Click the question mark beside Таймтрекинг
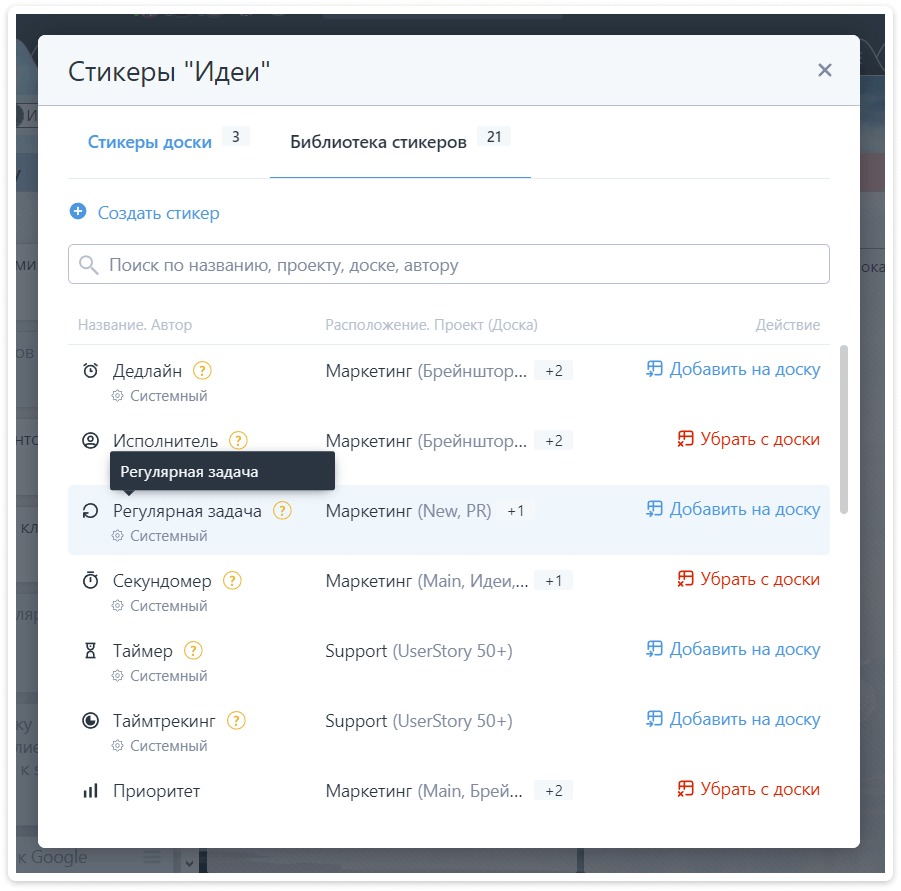The height and width of the screenshot is (891, 901). click(x=236, y=720)
